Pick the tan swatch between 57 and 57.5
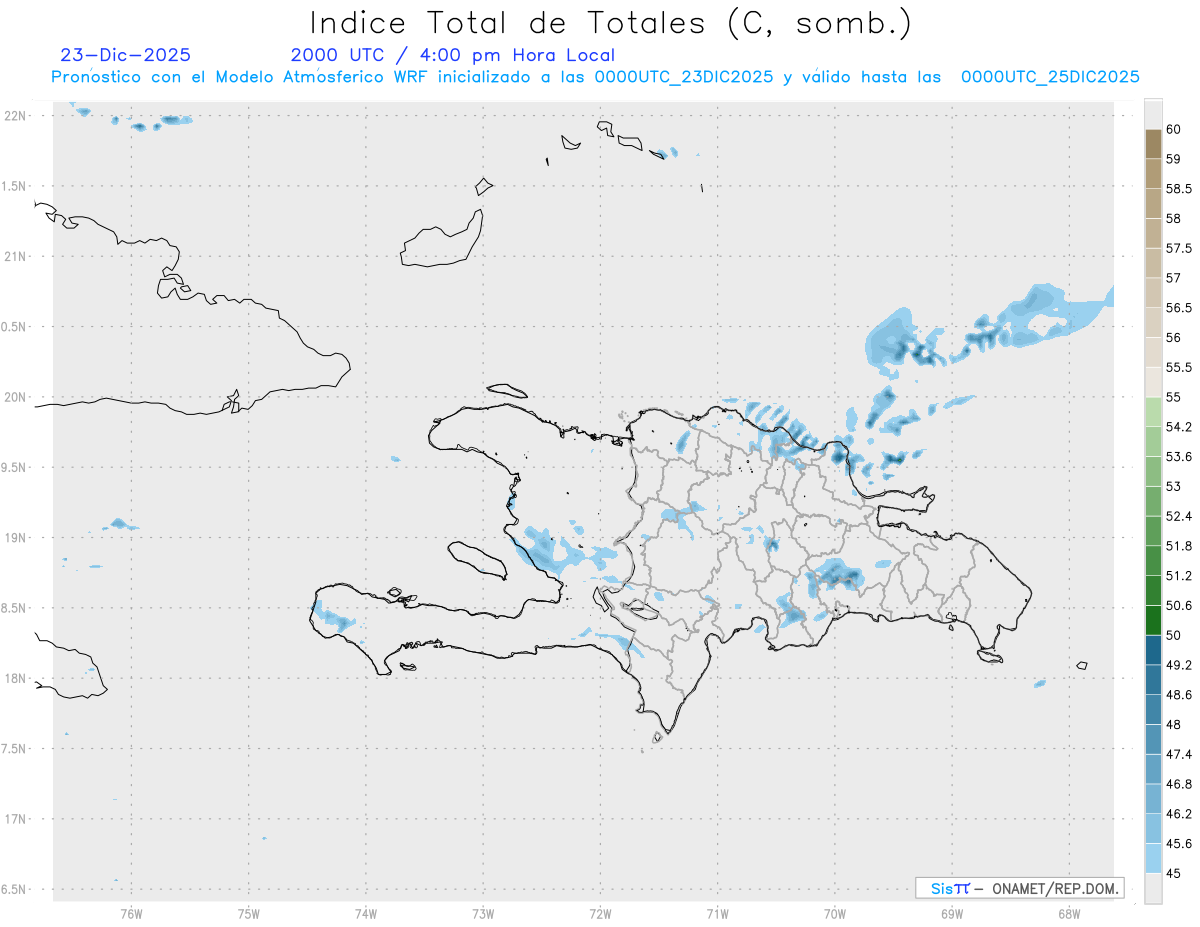The image size is (1200, 927). tap(1153, 263)
